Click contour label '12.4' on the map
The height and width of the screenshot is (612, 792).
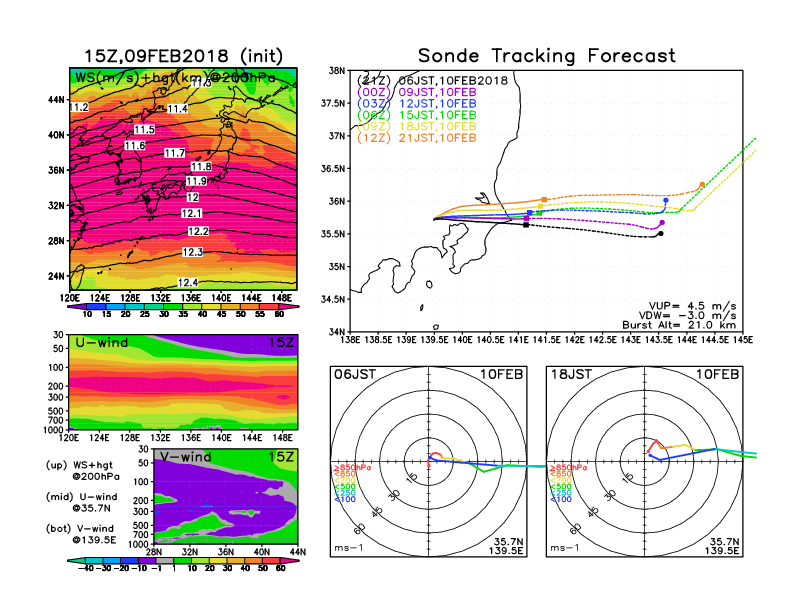[x=188, y=283]
